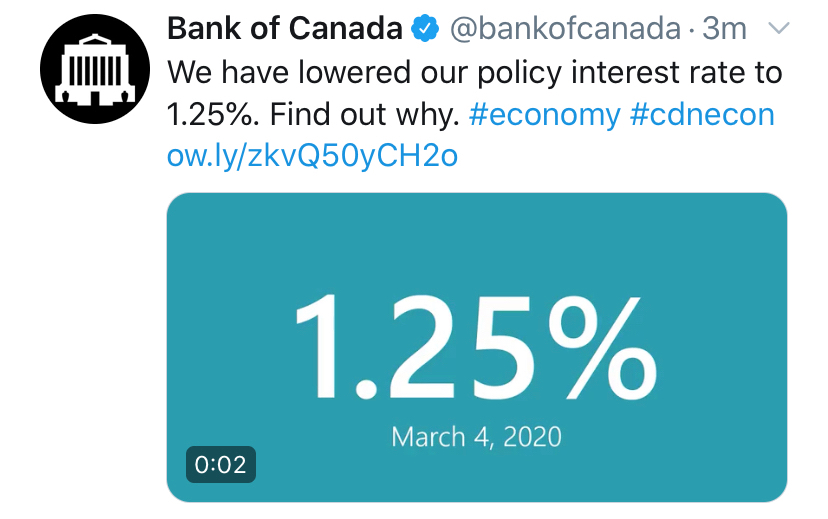This screenshot has width=828, height=519.
Task: Open the Bank of Canada display name
Action: 285,29
